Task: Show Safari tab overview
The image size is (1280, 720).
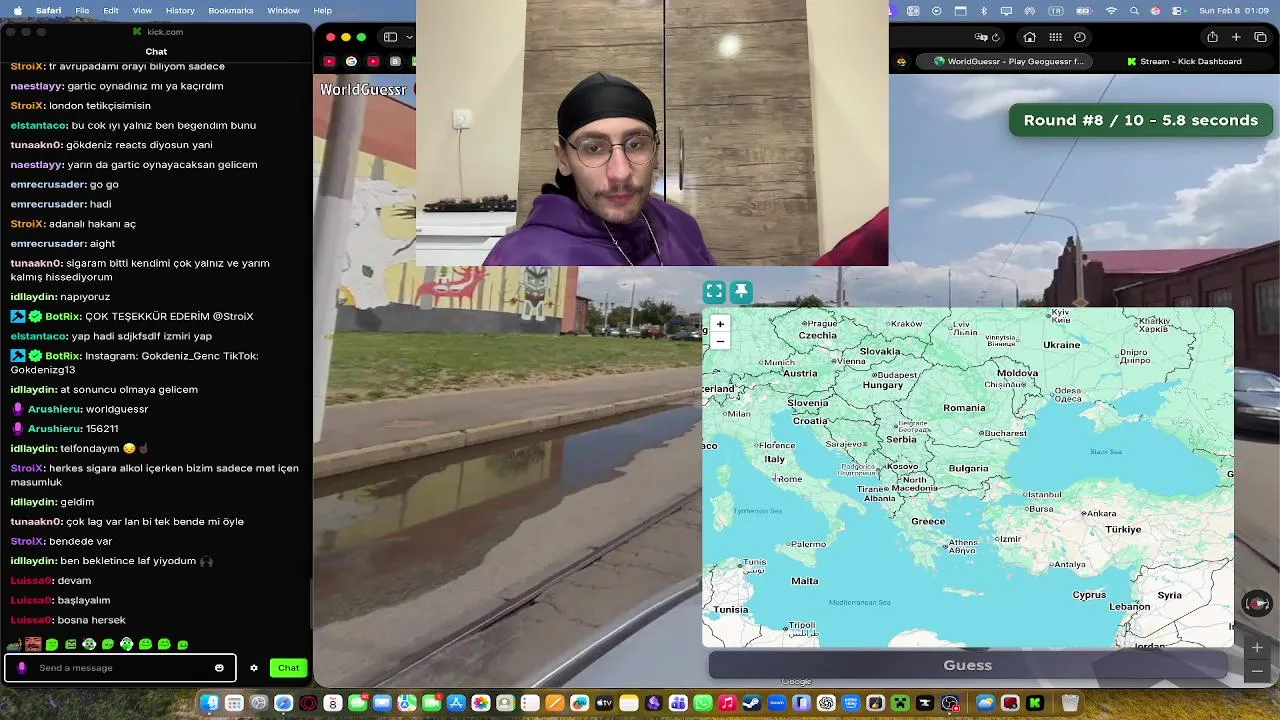Action: point(1260,37)
